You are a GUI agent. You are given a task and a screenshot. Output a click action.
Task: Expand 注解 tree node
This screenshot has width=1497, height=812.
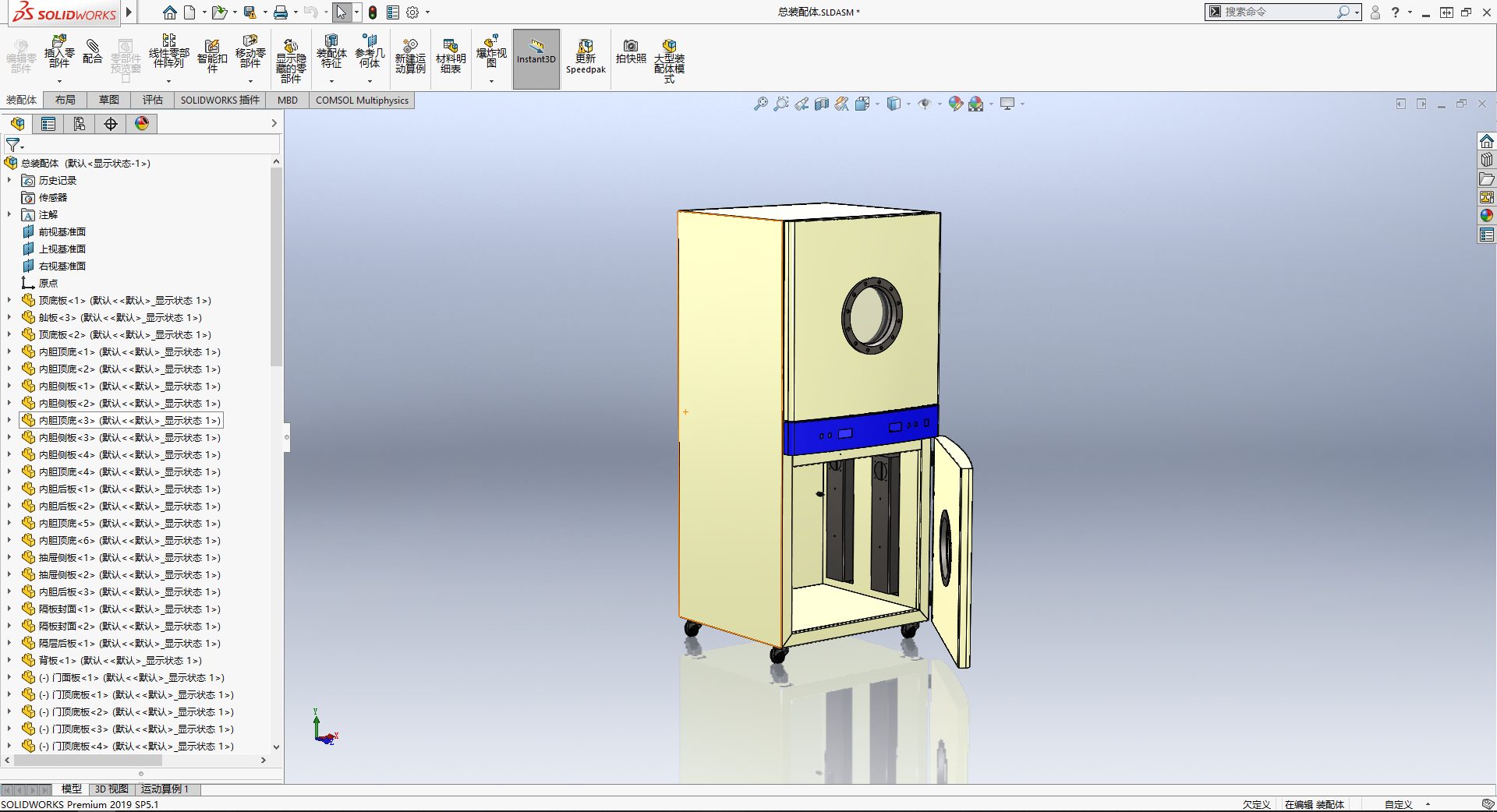coord(9,214)
